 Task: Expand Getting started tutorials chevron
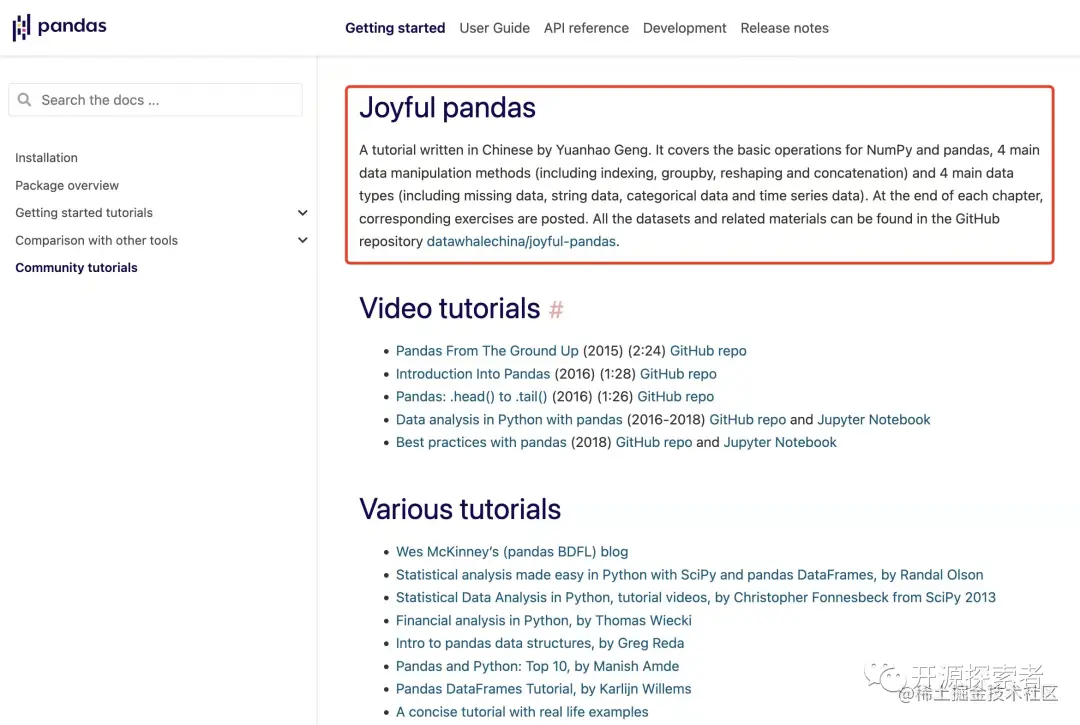coord(302,213)
